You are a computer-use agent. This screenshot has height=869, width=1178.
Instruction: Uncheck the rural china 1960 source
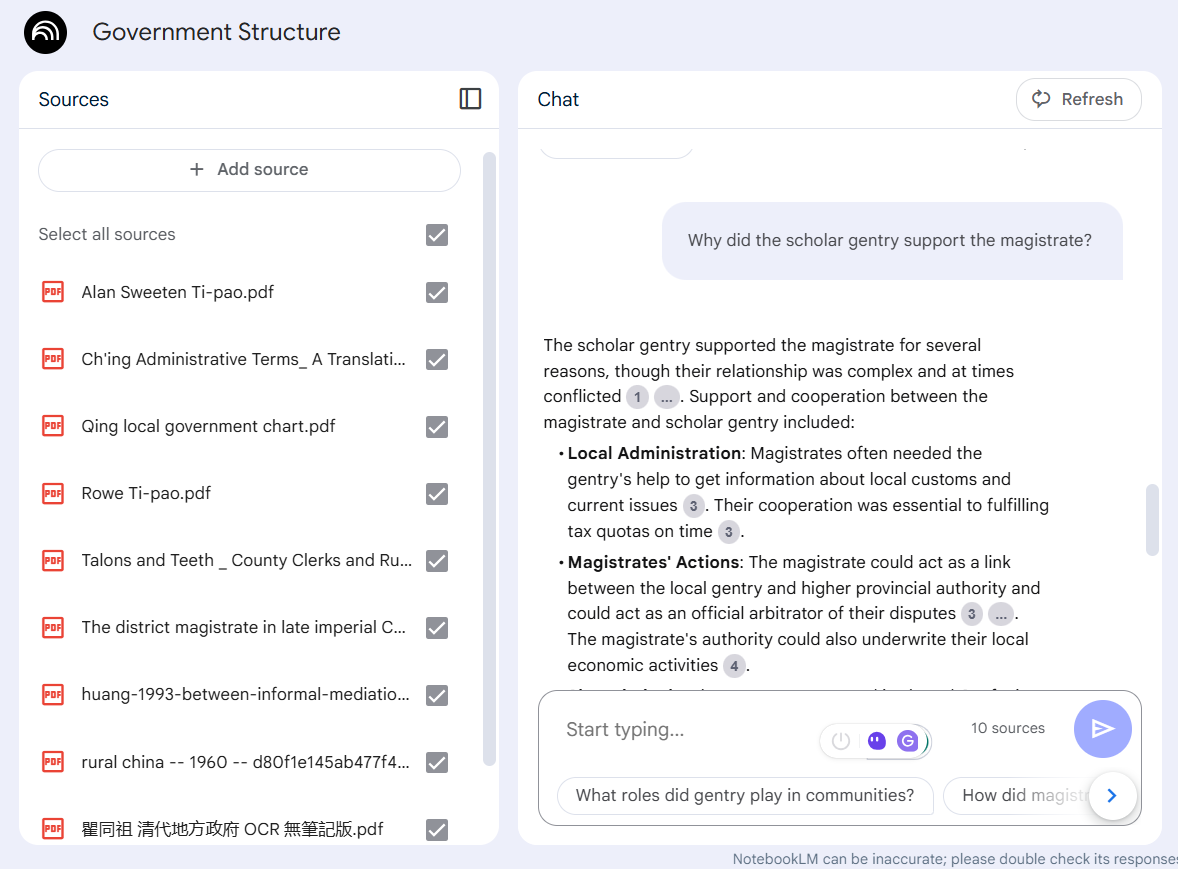click(436, 762)
